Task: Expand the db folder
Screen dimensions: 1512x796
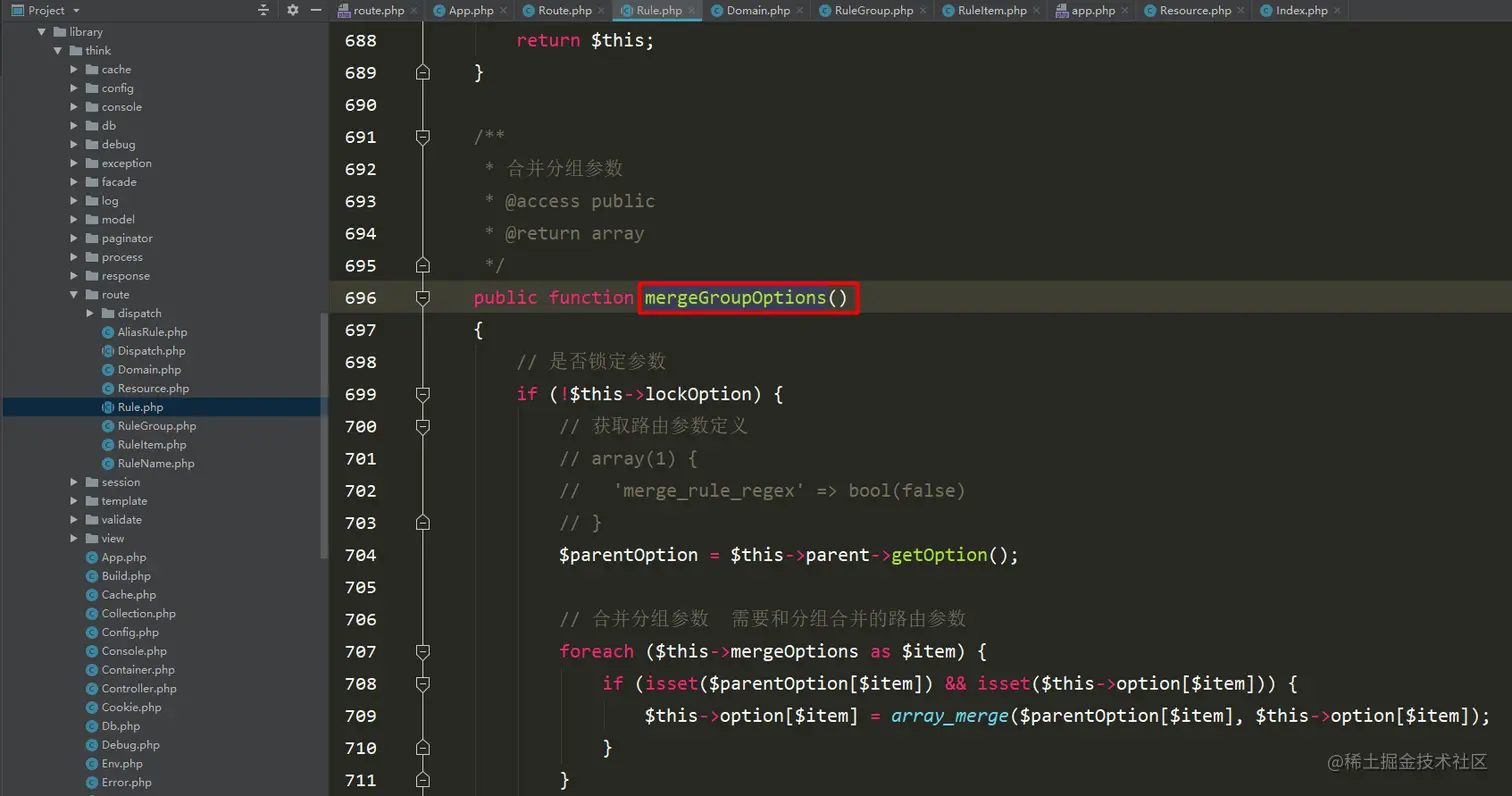Action: pyautogui.click(x=74, y=126)
